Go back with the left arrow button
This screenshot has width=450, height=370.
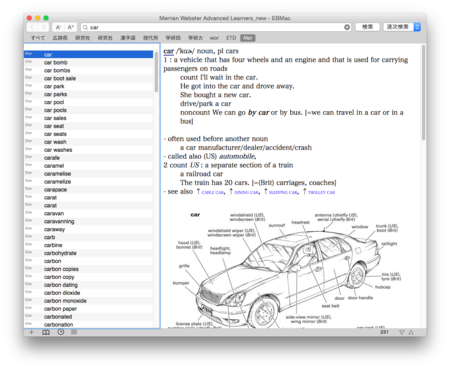32,27
